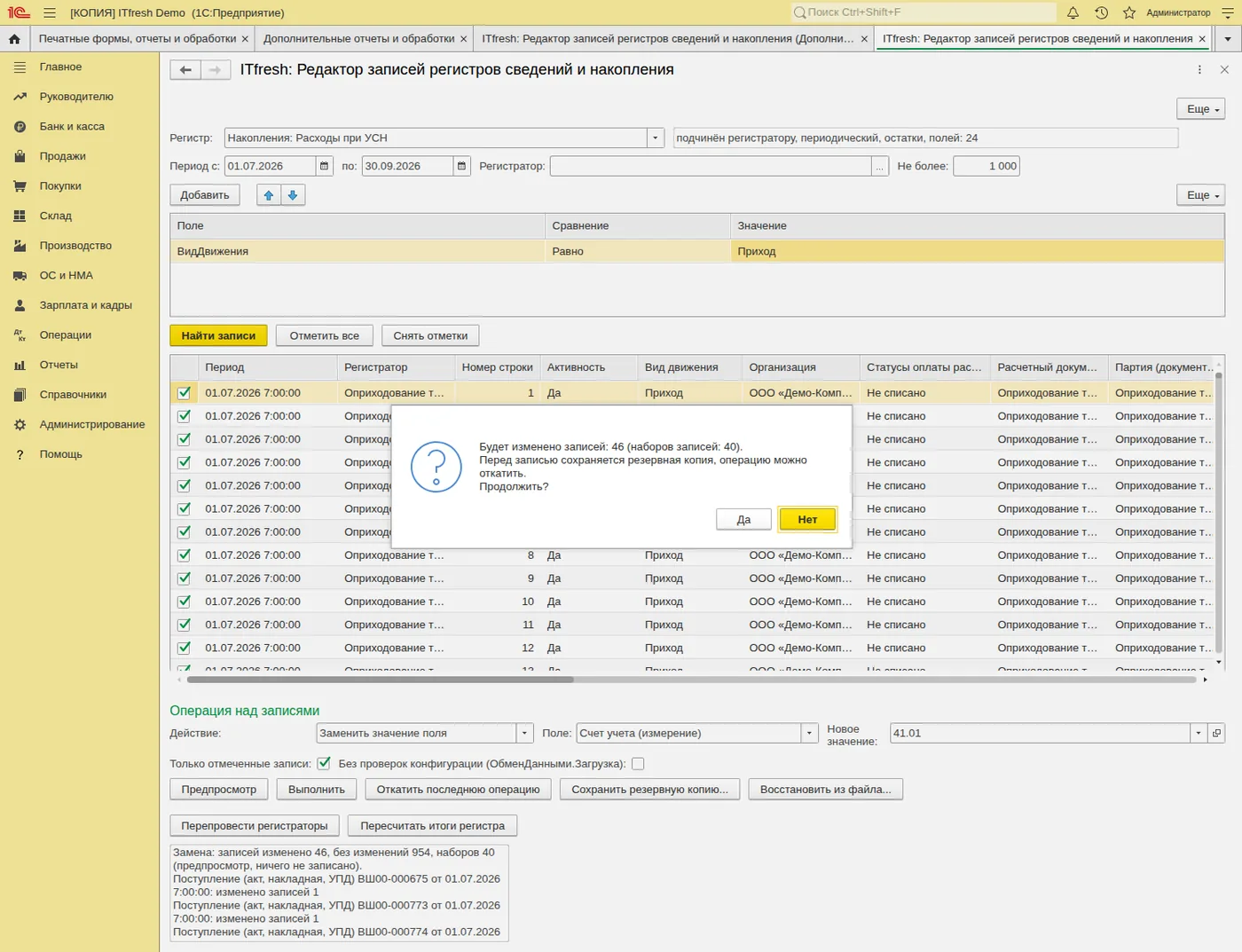Expand the Новое значение dropdown
Image resolution: width=1242 pixels, height=952 pixels.
[1199, 733]
